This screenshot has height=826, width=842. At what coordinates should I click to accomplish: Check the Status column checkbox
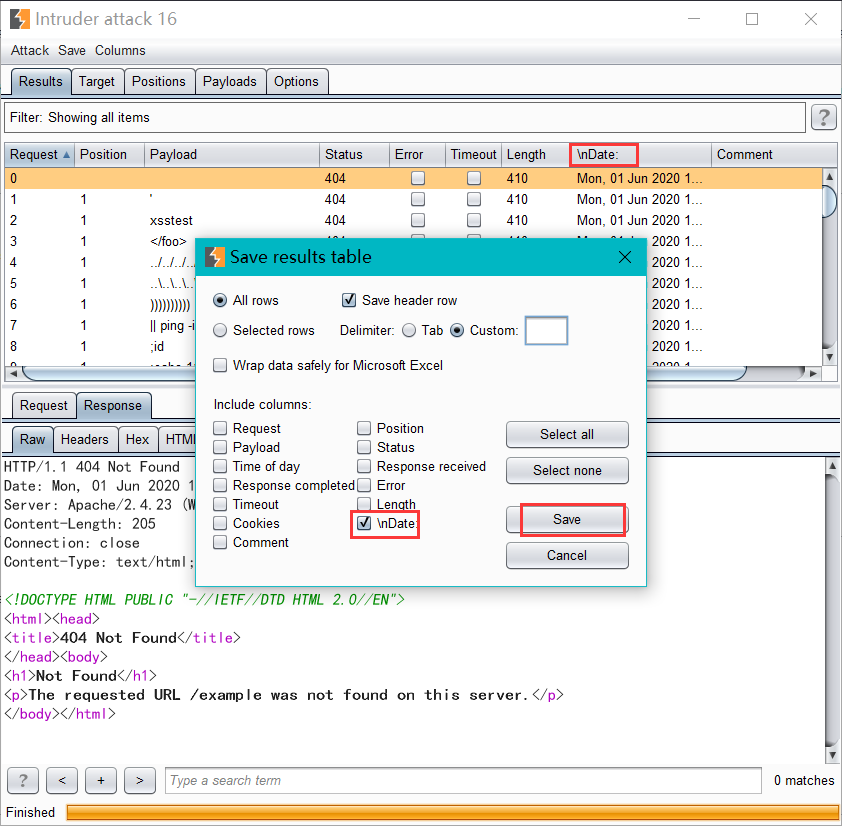(364, 447)
